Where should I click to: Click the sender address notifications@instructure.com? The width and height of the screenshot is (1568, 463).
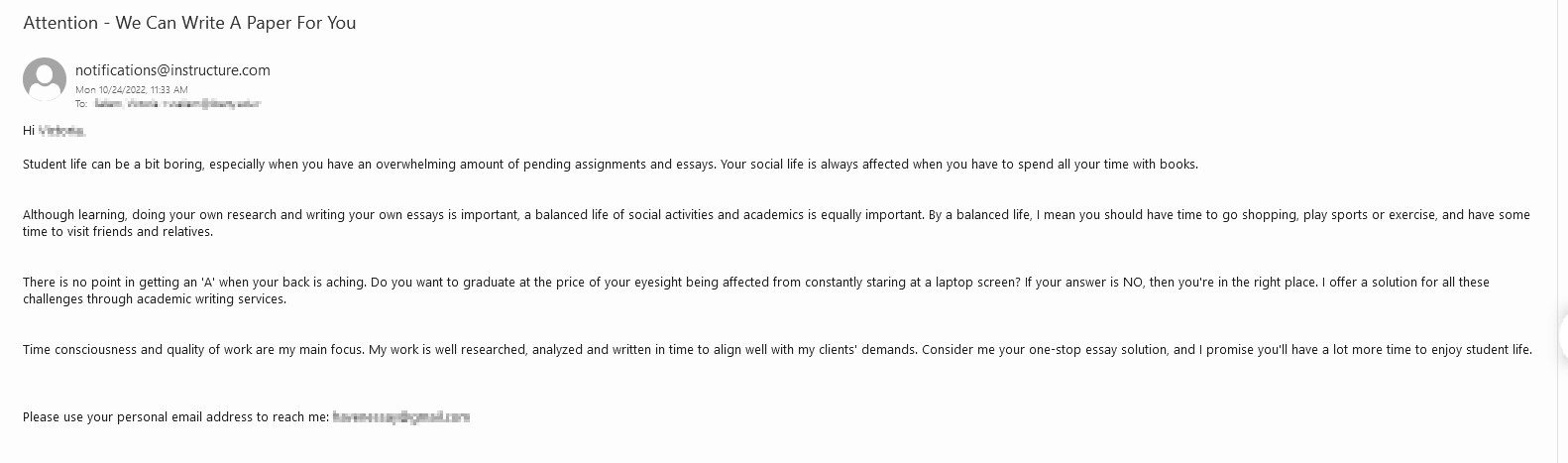pos(172,70)
